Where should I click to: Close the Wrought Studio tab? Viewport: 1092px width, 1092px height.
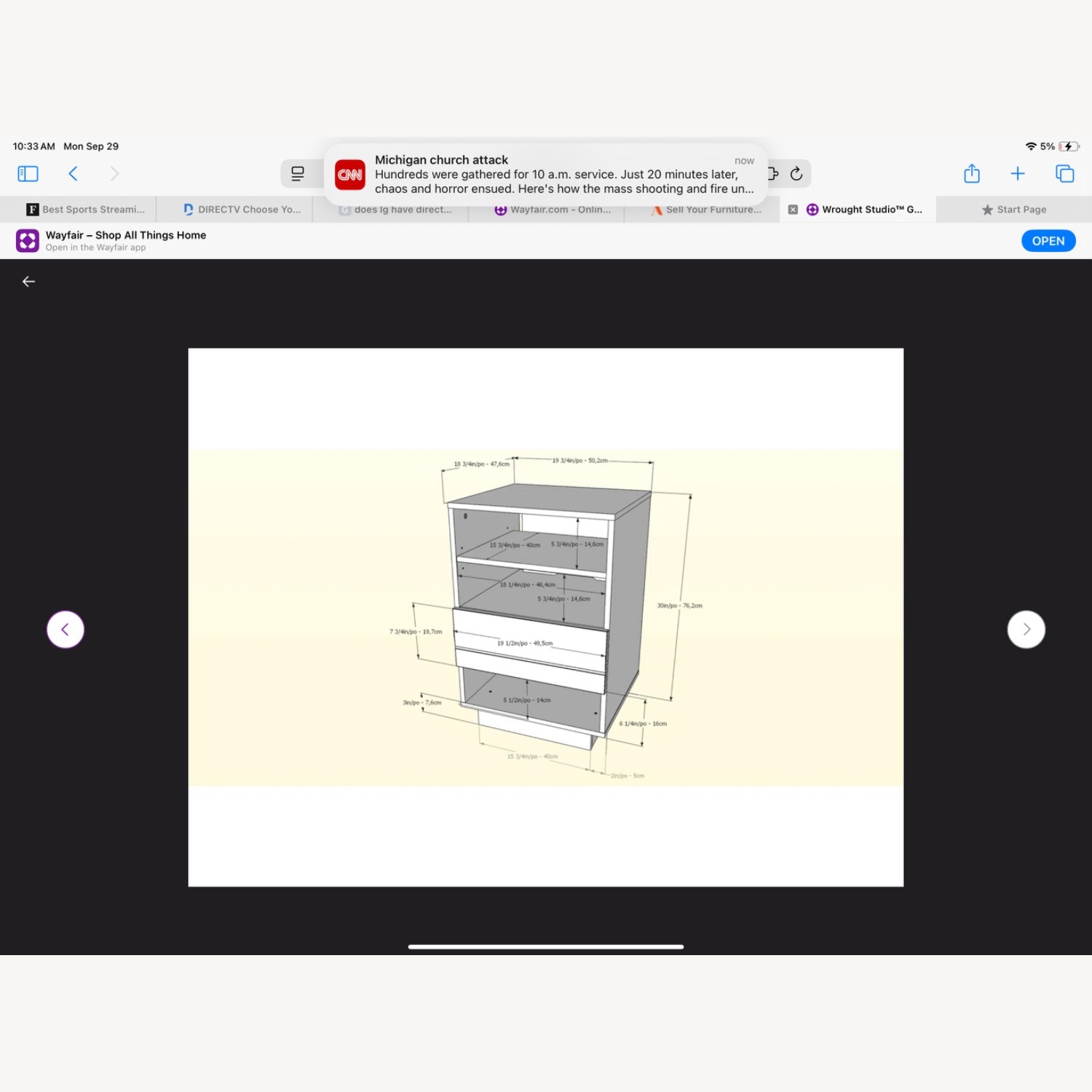click(793, 210)
